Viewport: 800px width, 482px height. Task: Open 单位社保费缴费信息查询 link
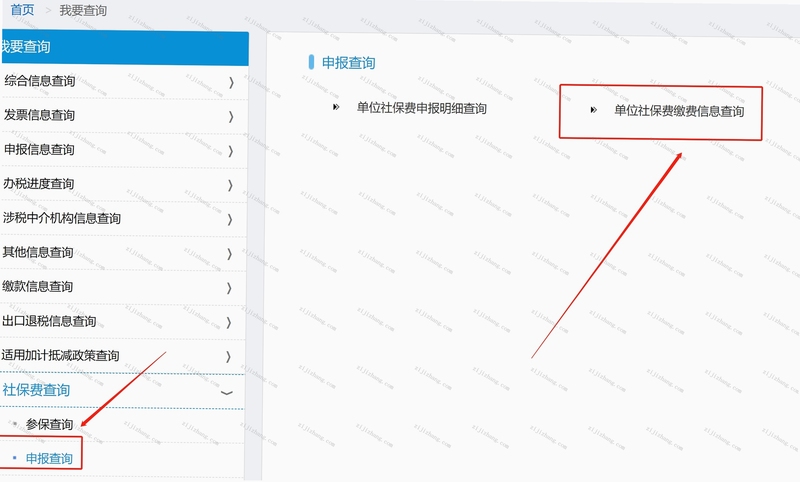pos(679,111)
